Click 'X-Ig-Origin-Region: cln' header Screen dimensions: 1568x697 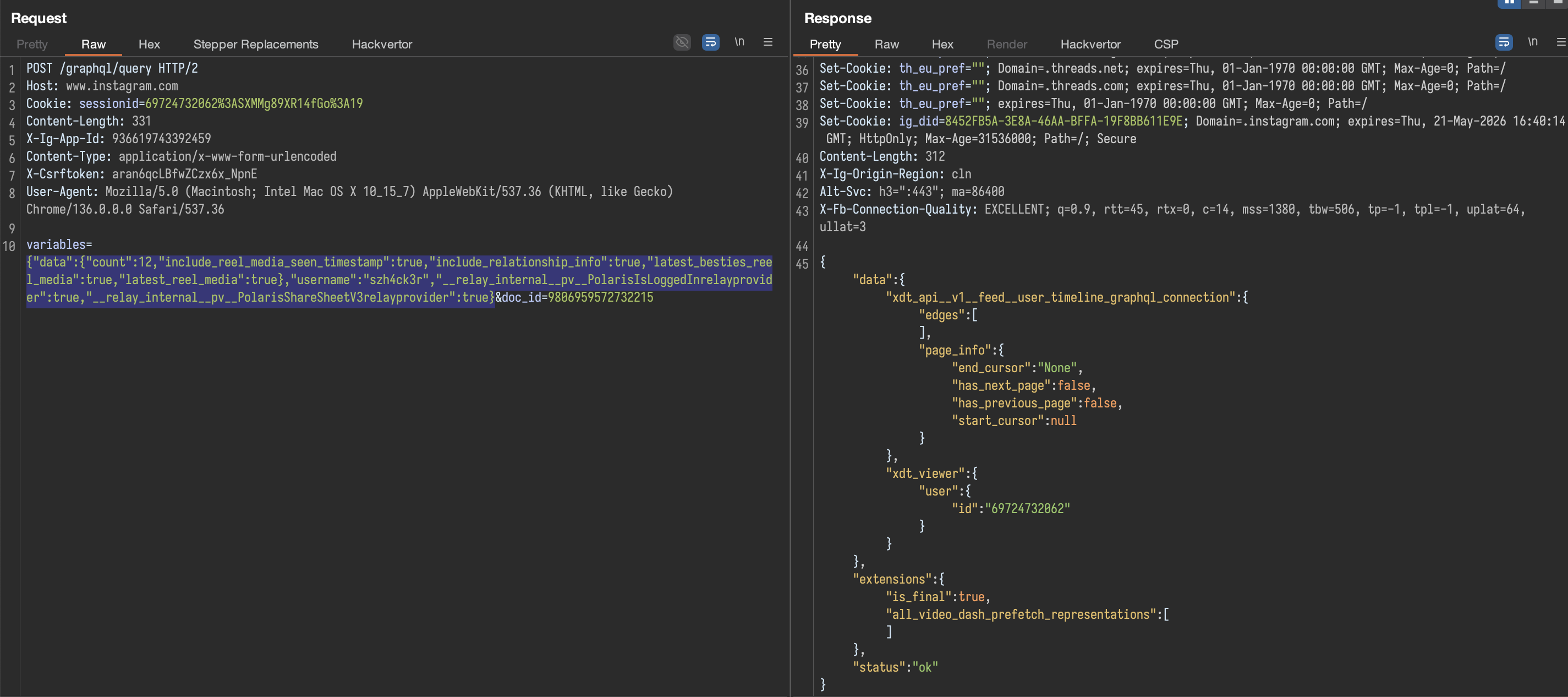895,174
